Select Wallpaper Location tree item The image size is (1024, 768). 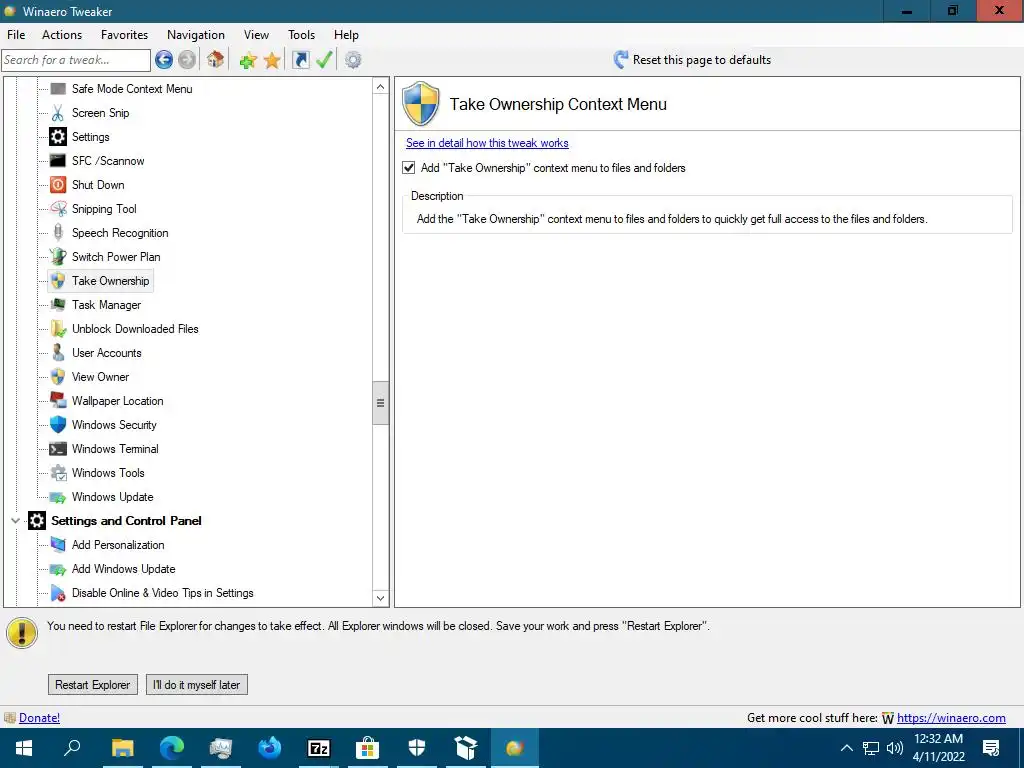point(118,401)
